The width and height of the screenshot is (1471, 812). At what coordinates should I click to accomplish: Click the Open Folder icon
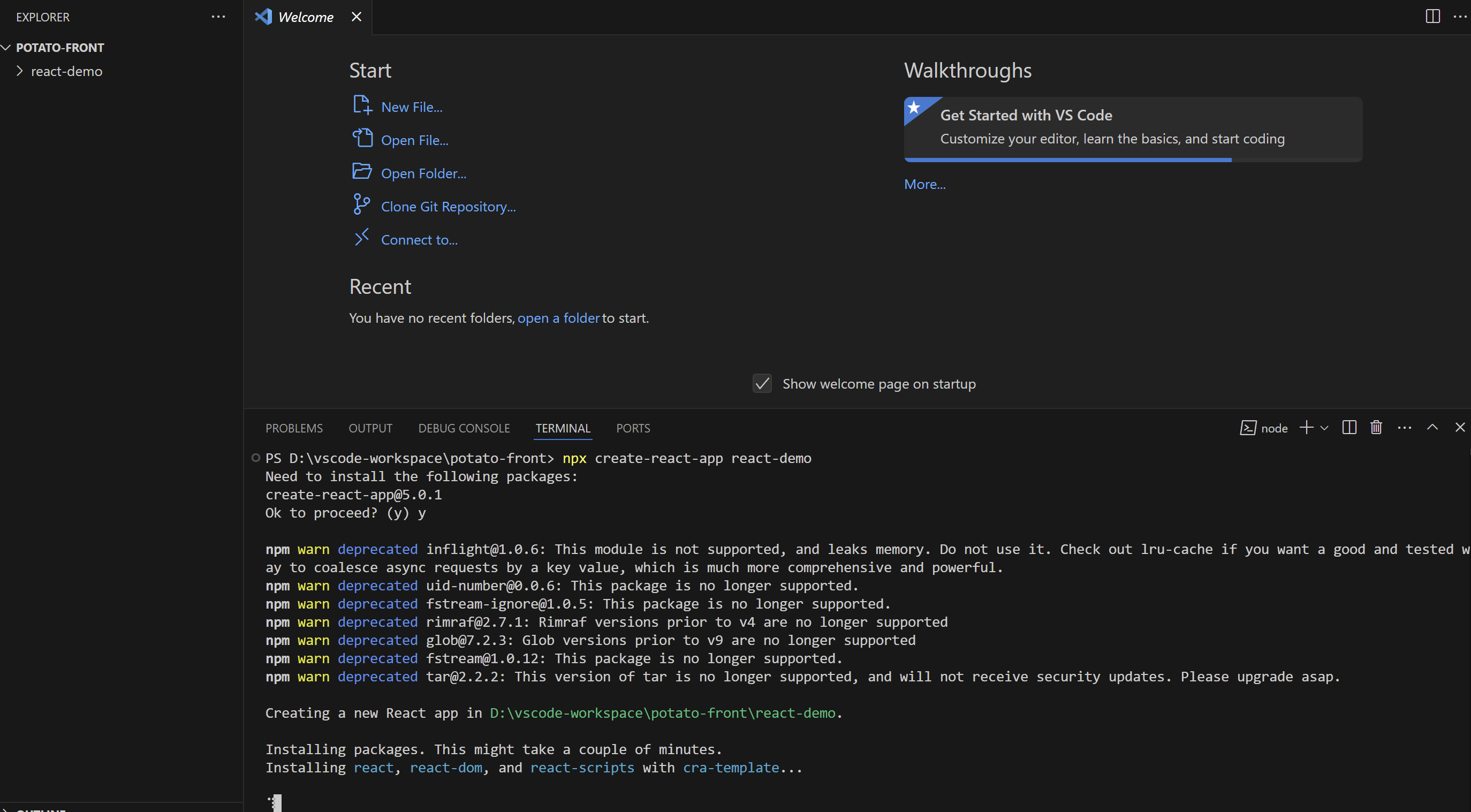point(362,172)
